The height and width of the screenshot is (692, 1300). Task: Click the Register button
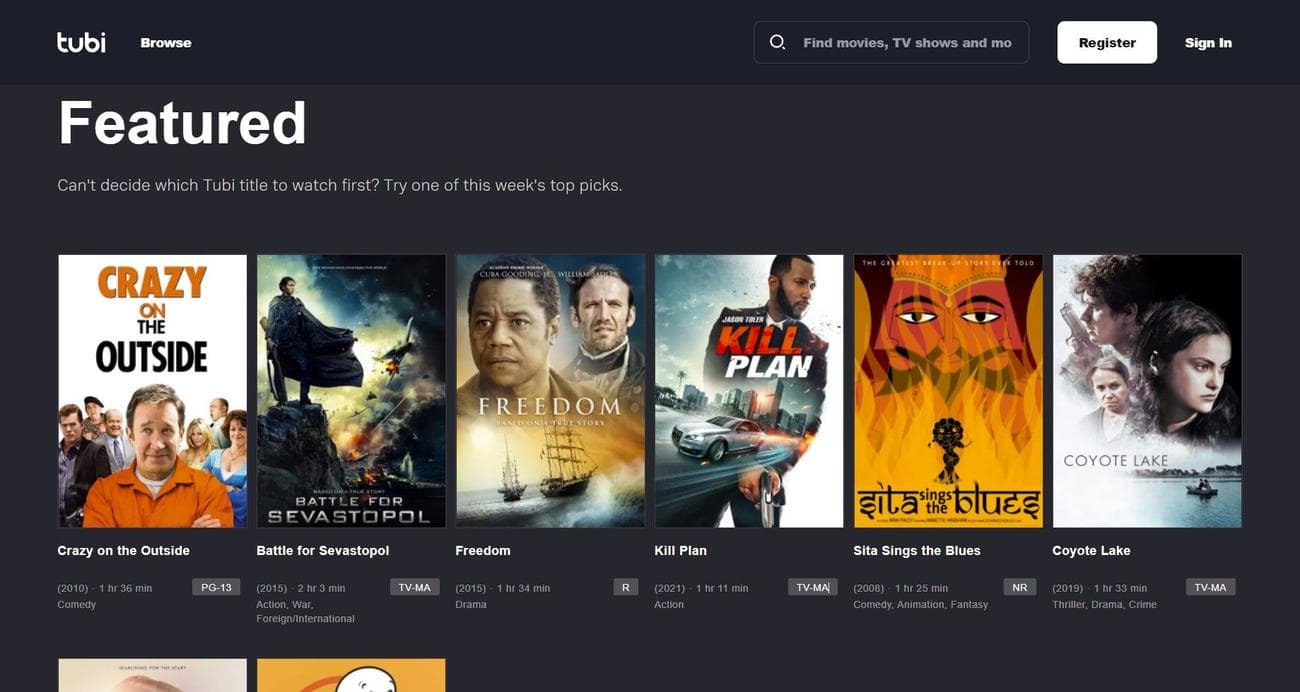coord(1107,41)
